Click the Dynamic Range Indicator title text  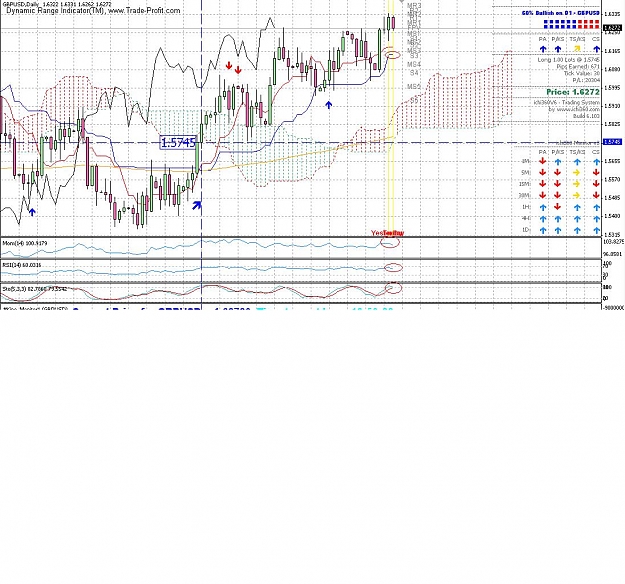click(93, 11)
